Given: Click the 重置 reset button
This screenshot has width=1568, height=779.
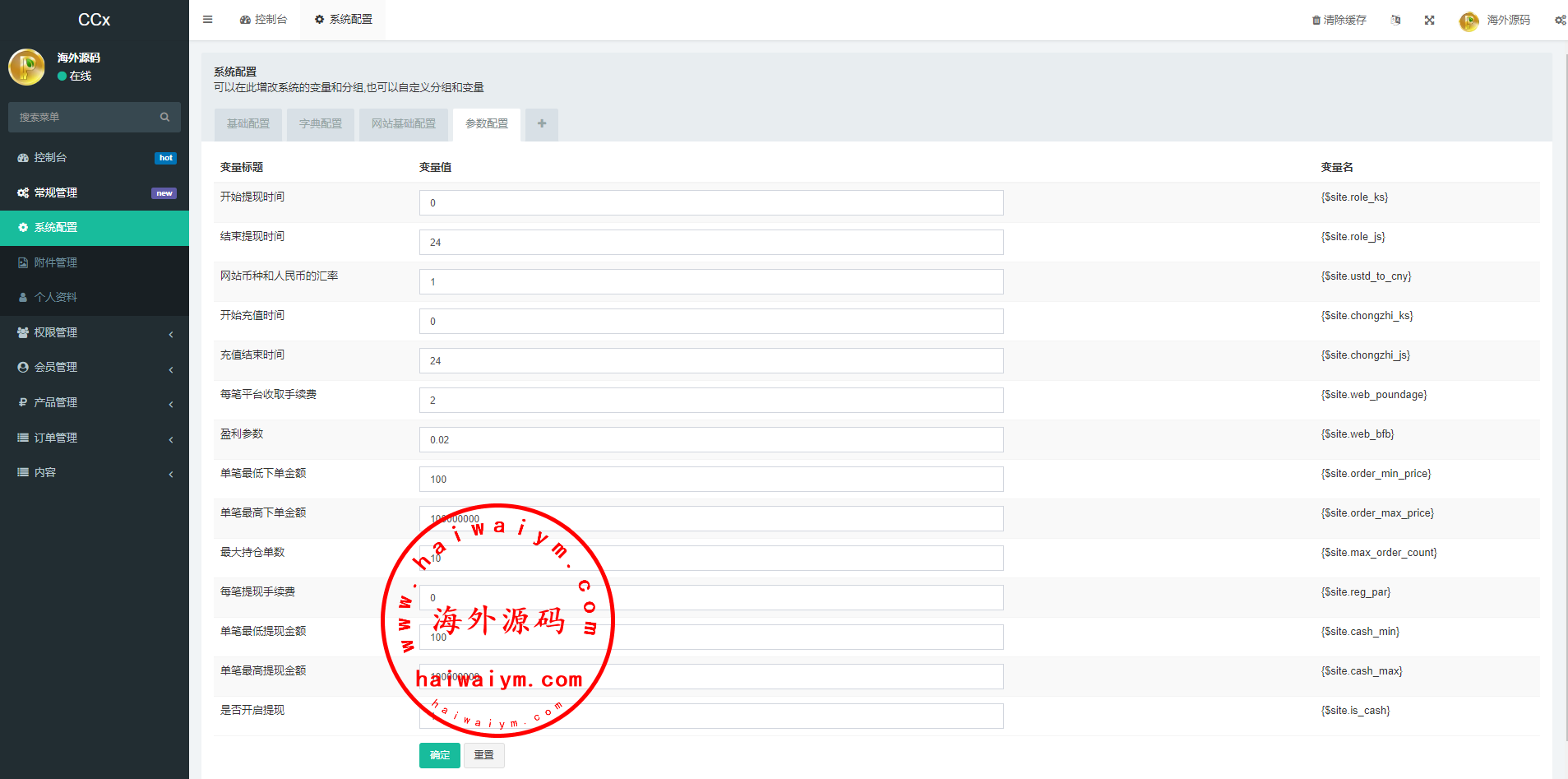Looking at the screenshot, I should pyautogui.click(x=483, y=755).
